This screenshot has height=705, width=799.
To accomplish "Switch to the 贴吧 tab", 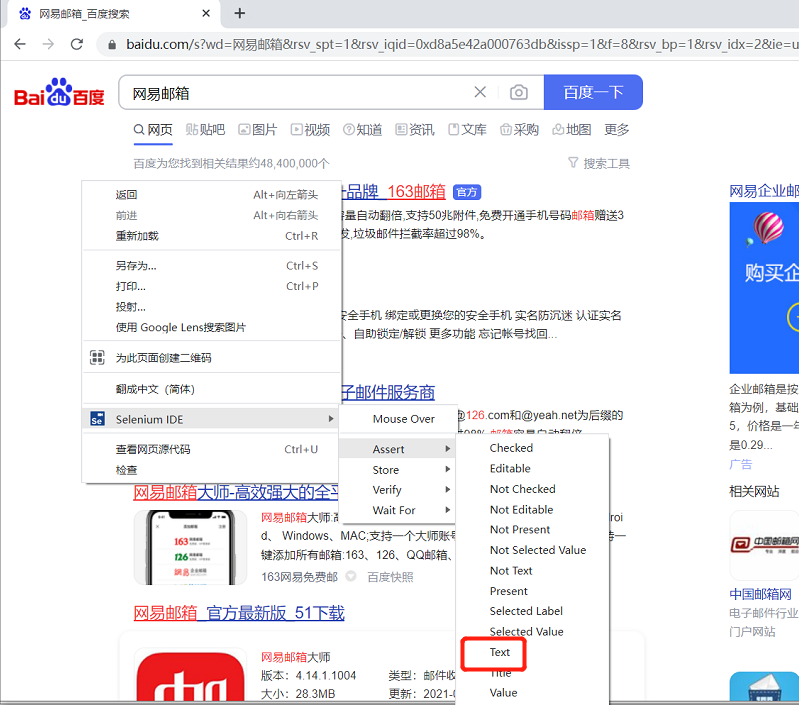I will pos(205,130).
